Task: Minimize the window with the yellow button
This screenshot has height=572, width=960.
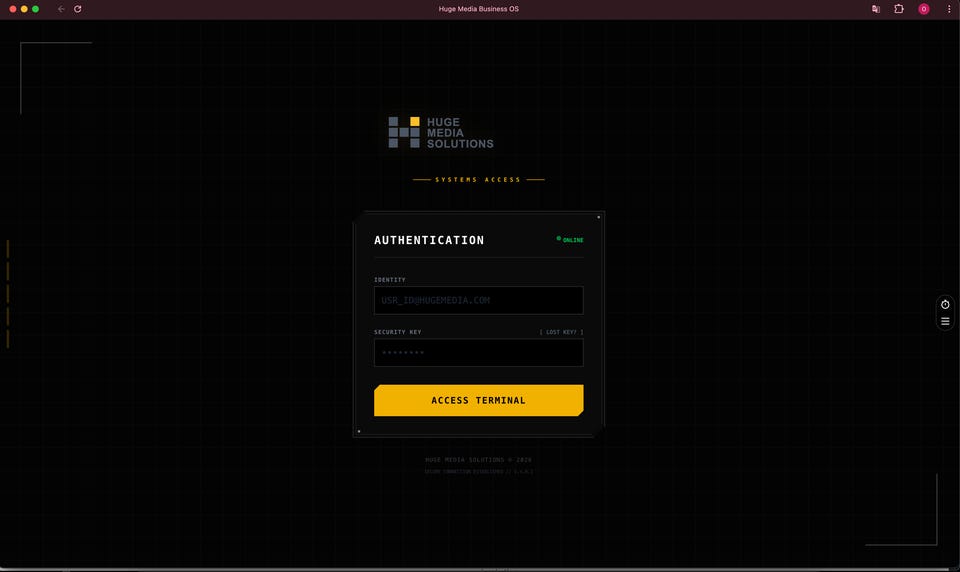Action: coord(24,9)
